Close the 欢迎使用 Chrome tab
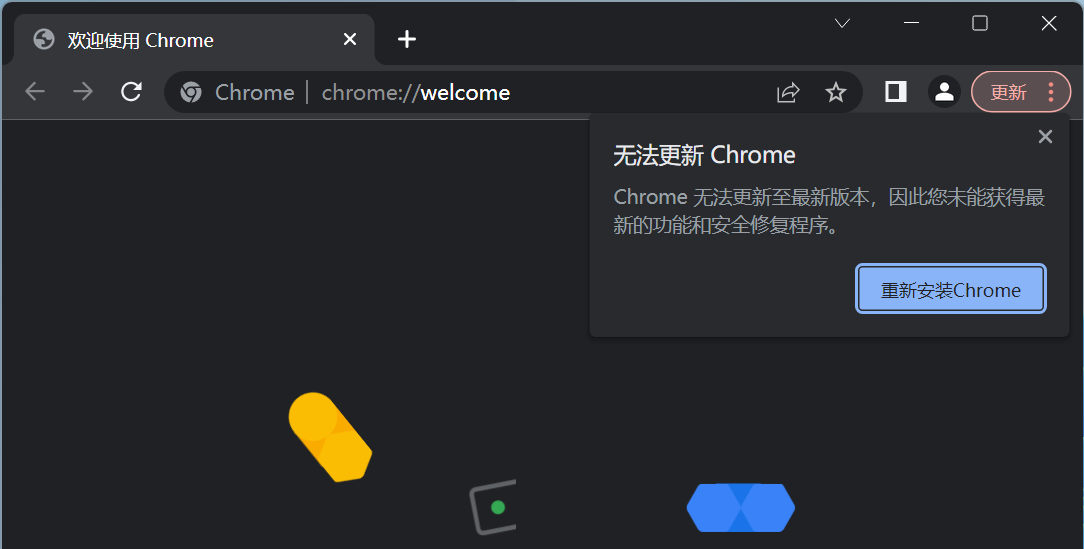 tap(350, 39)
